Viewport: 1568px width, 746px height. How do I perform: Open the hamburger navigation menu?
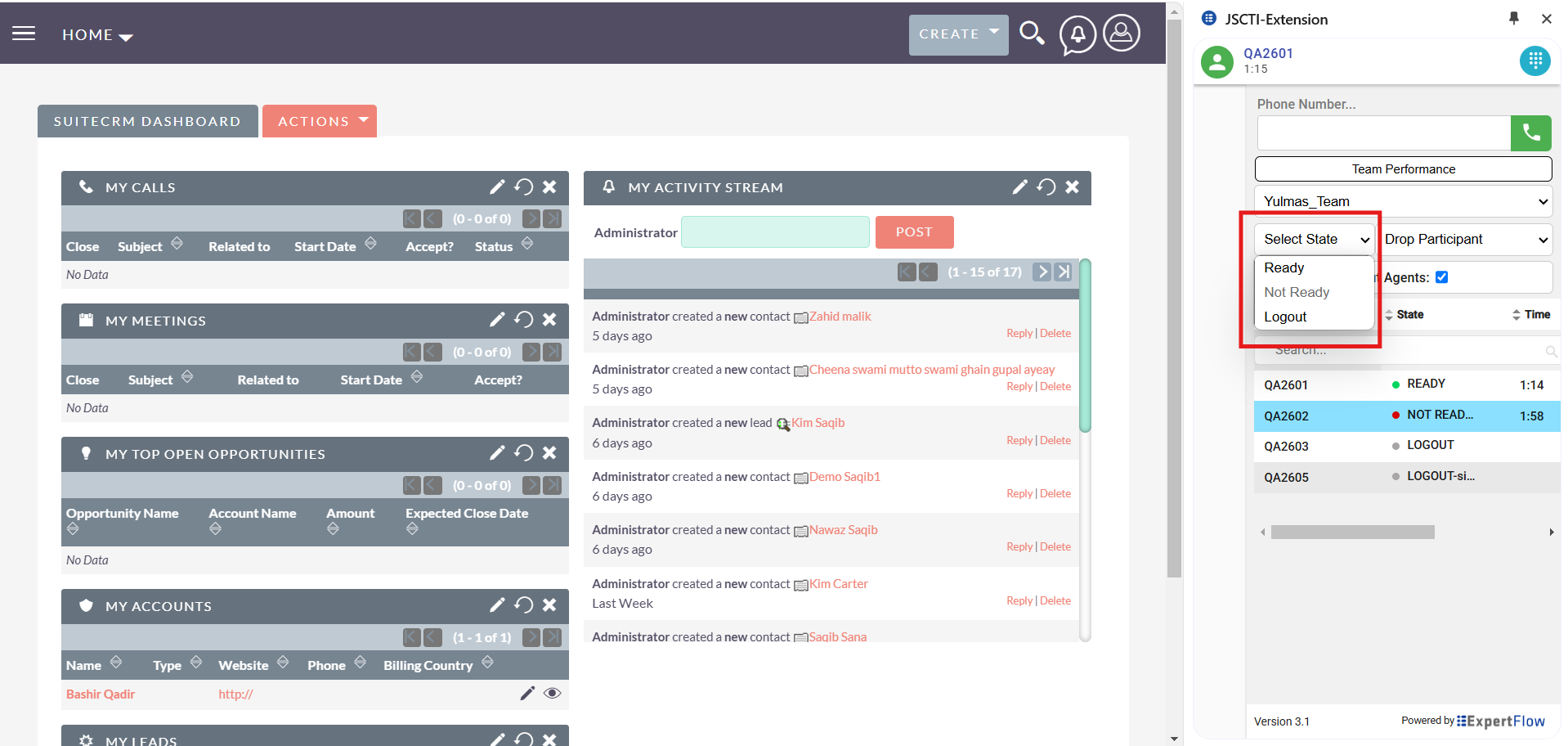coord(24,34)
